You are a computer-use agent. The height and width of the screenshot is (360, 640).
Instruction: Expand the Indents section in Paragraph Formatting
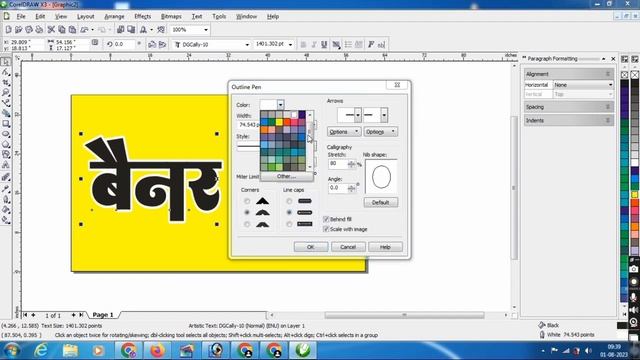point(569,120)
